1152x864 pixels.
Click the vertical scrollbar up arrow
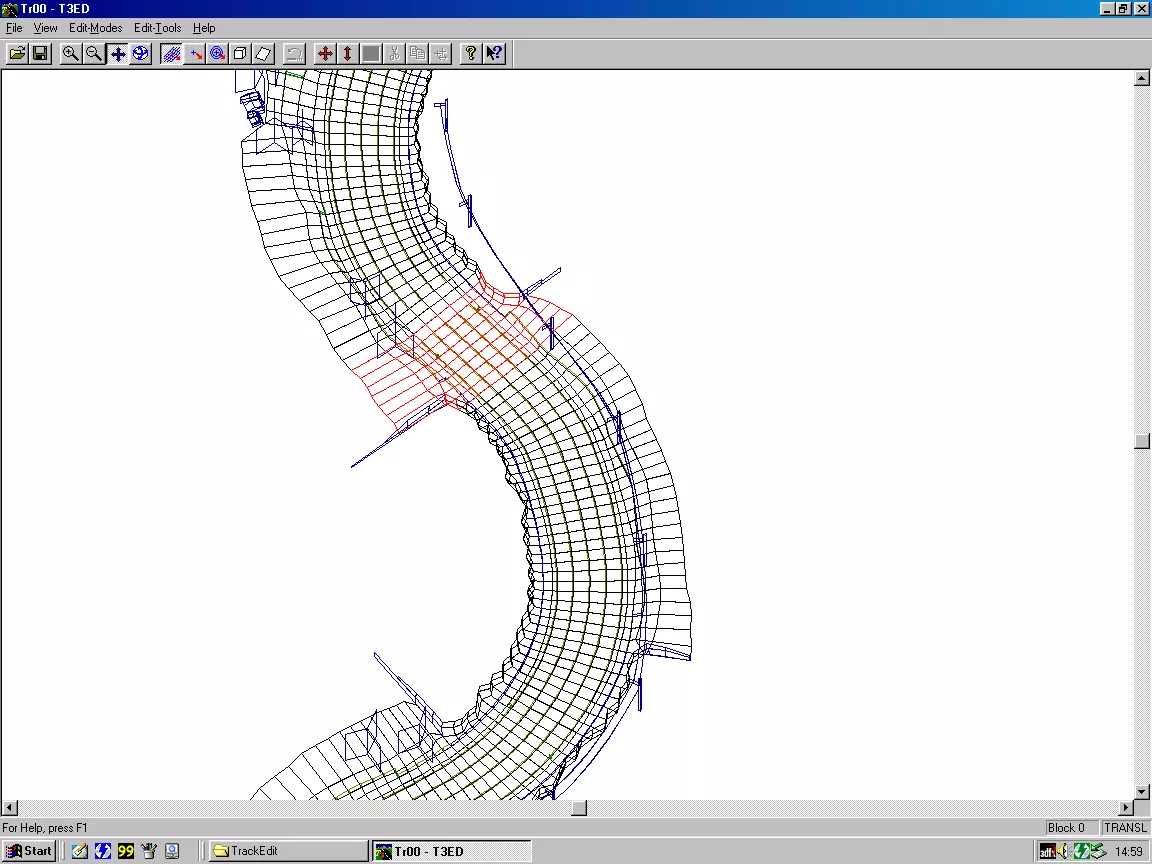pos(1142,77)
